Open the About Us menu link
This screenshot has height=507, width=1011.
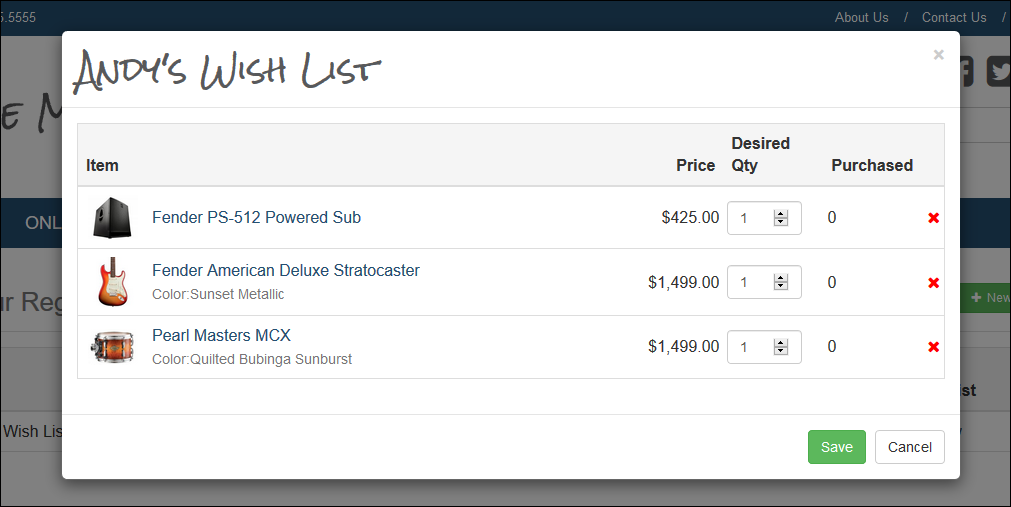click(861, 17)
